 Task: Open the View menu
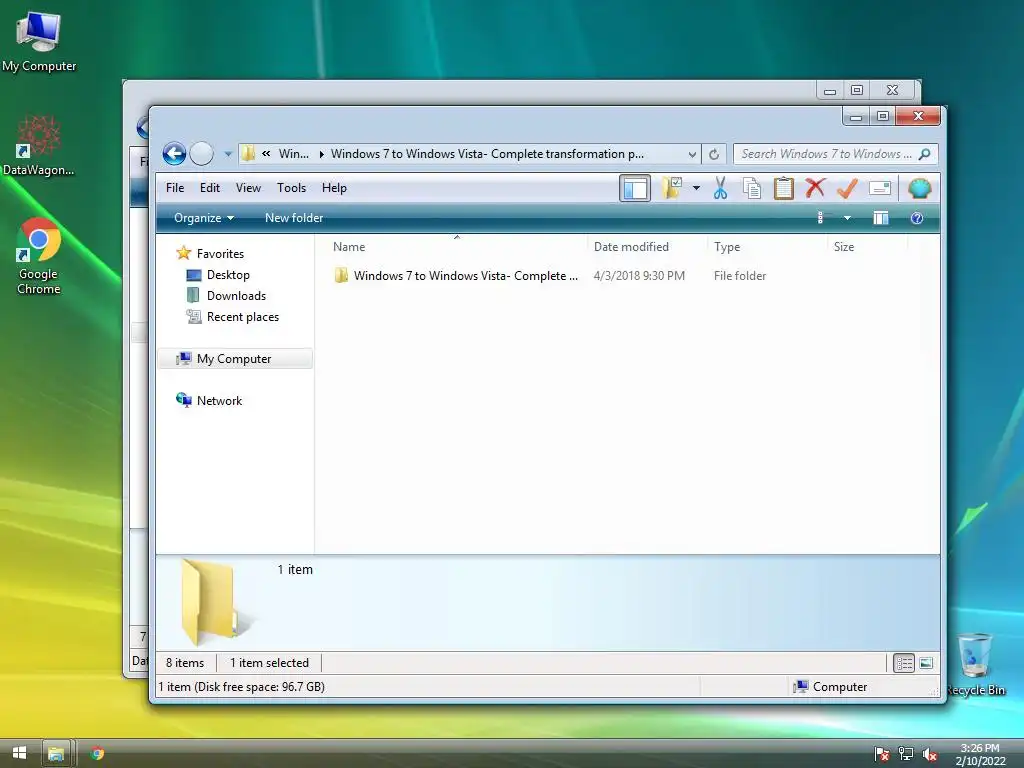[x=248, y=188]
